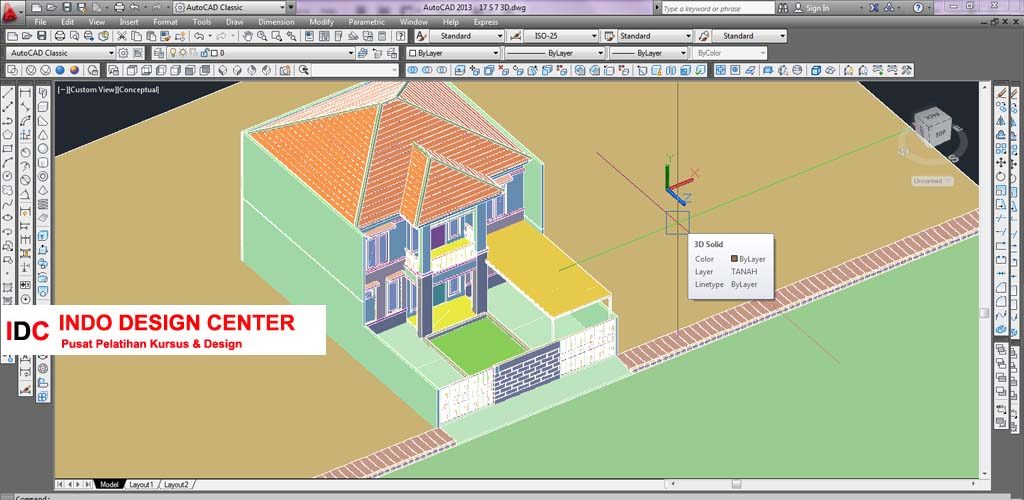Click SW Isometric view cube icon
Image resolution: width=1024 pixels, height=500 pixels.
click(223, 70)
